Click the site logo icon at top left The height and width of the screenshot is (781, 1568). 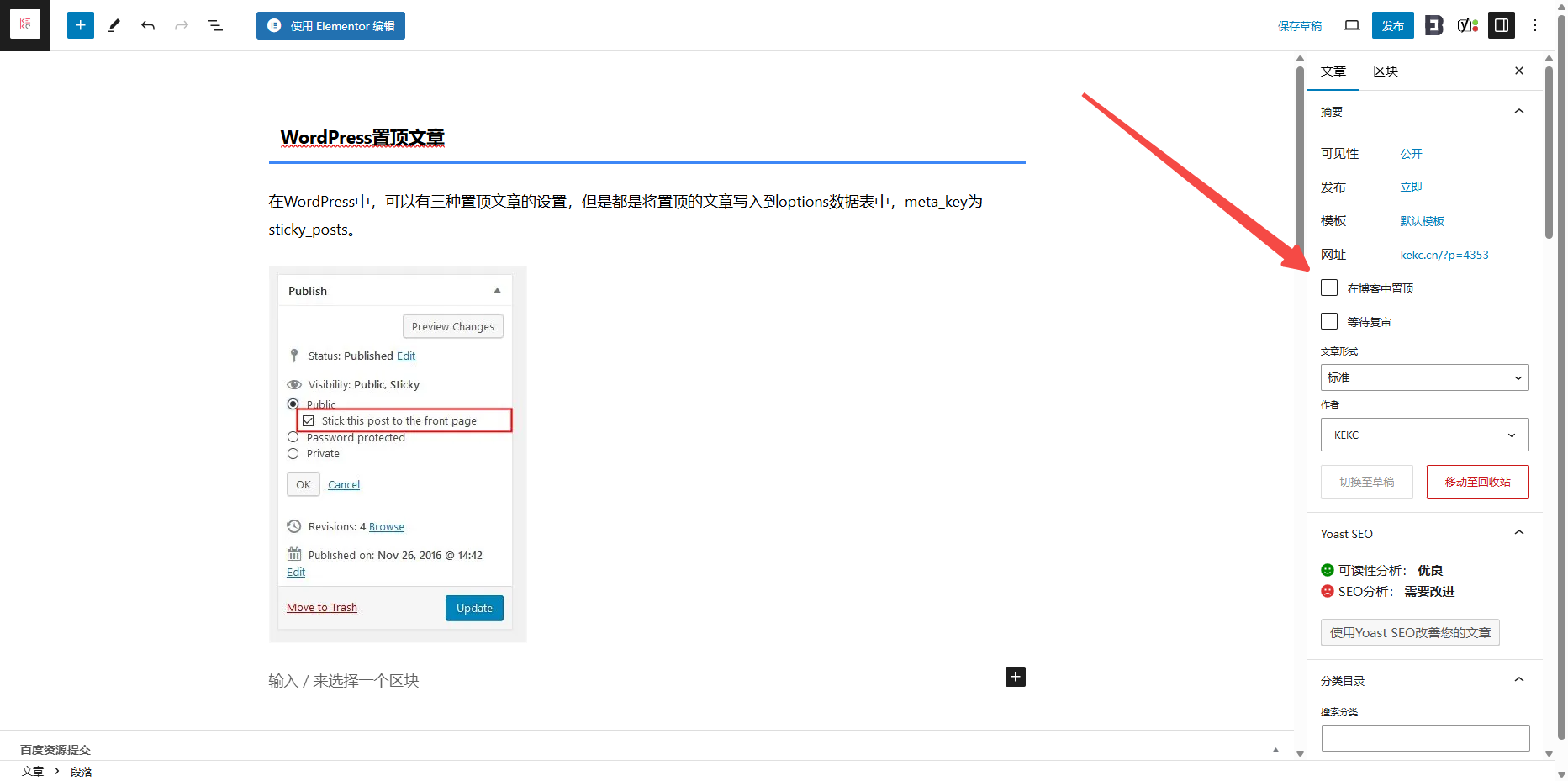pos(25,24)
